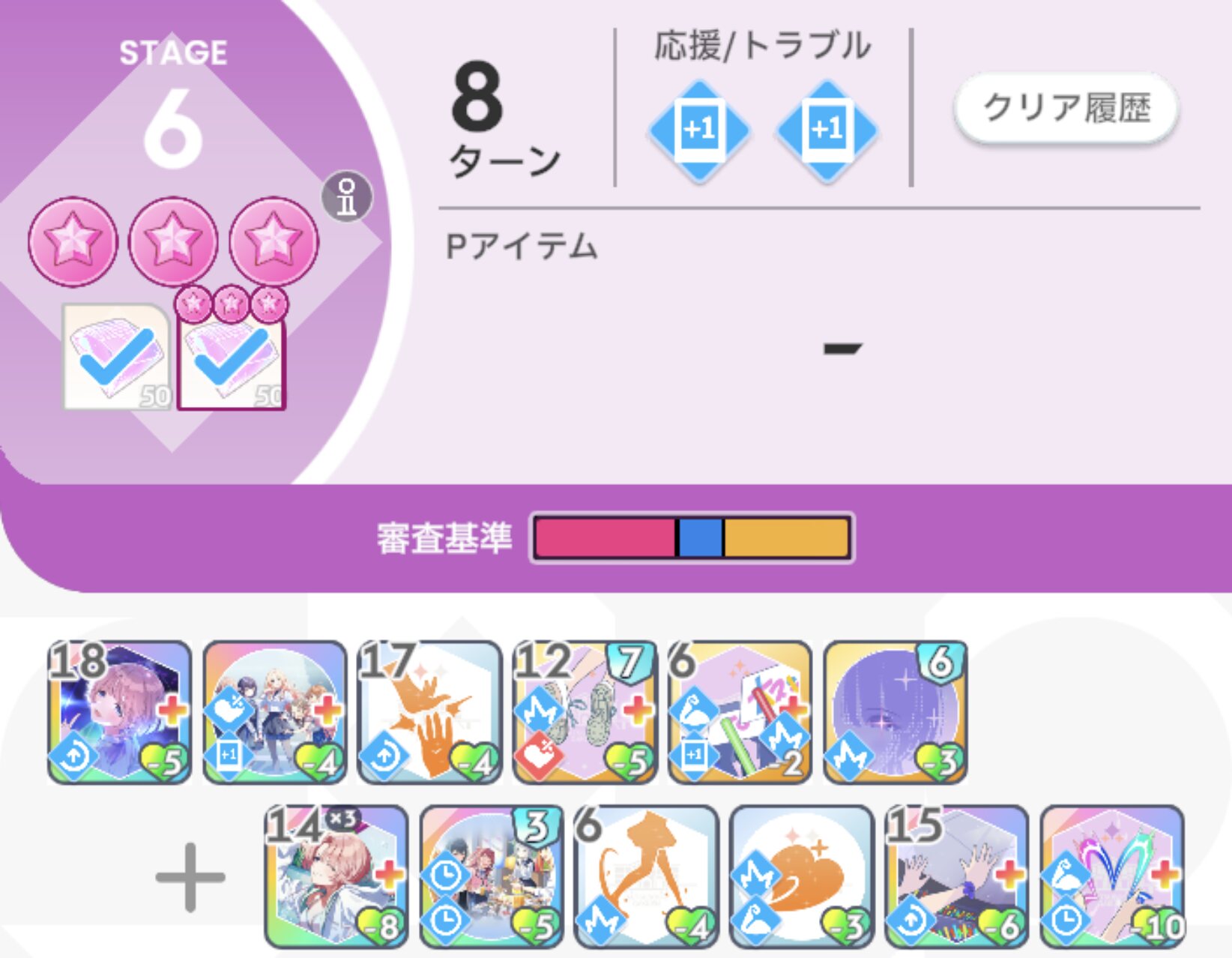The width and height of the screenshot is (1232, 958).
Task: Select group photo card with shield 3
Action: coord(492,877)
